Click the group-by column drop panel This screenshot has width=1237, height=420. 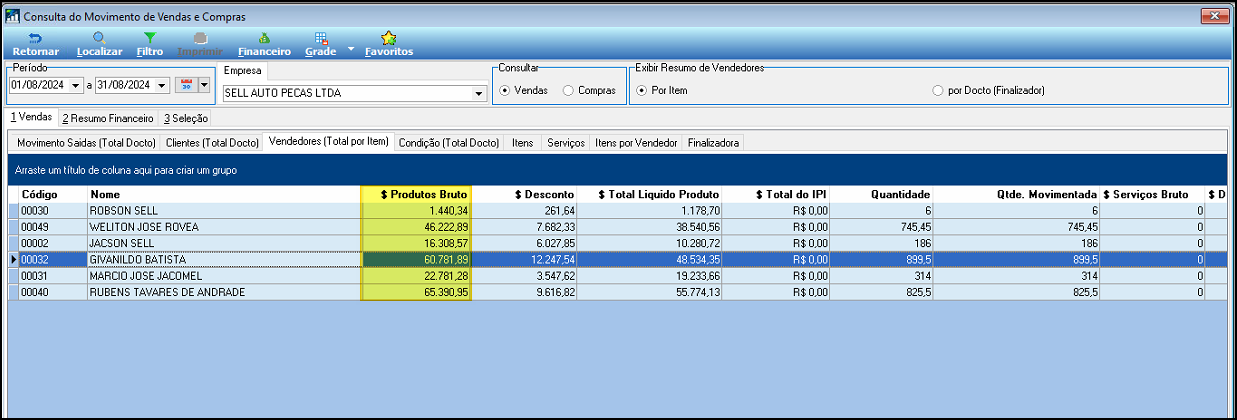(x=618, y=170)
